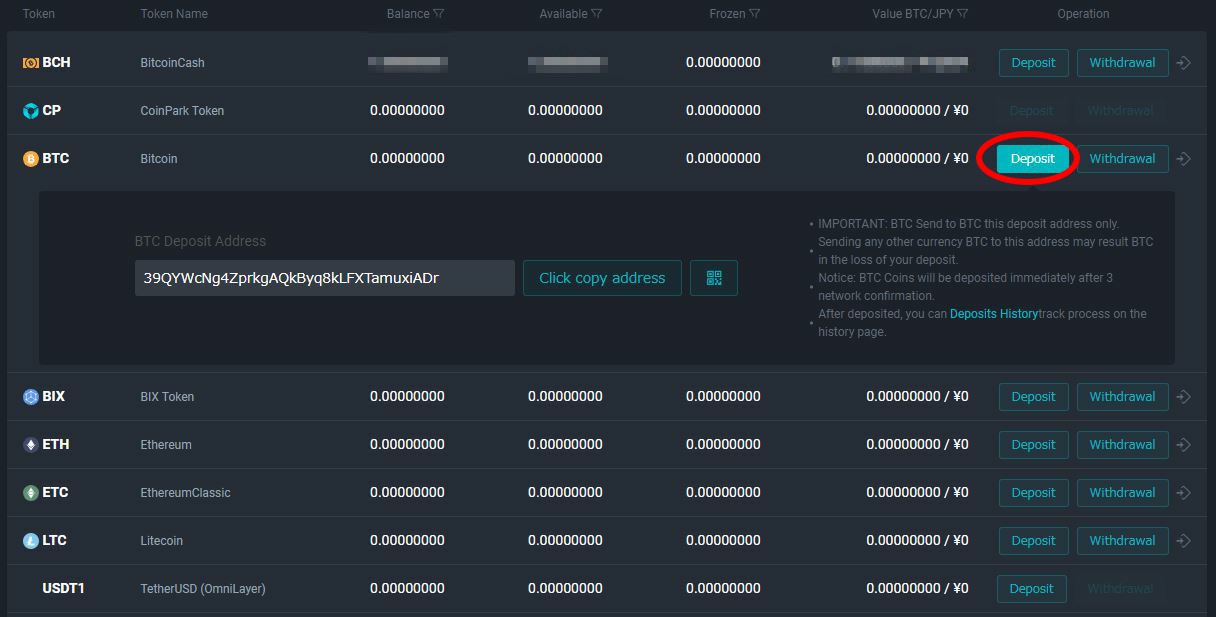This screenshot has width=1216, height=617.
Task: Click the TetherUSD (OmniLayer) token name
Action: (x=203, y=589)
